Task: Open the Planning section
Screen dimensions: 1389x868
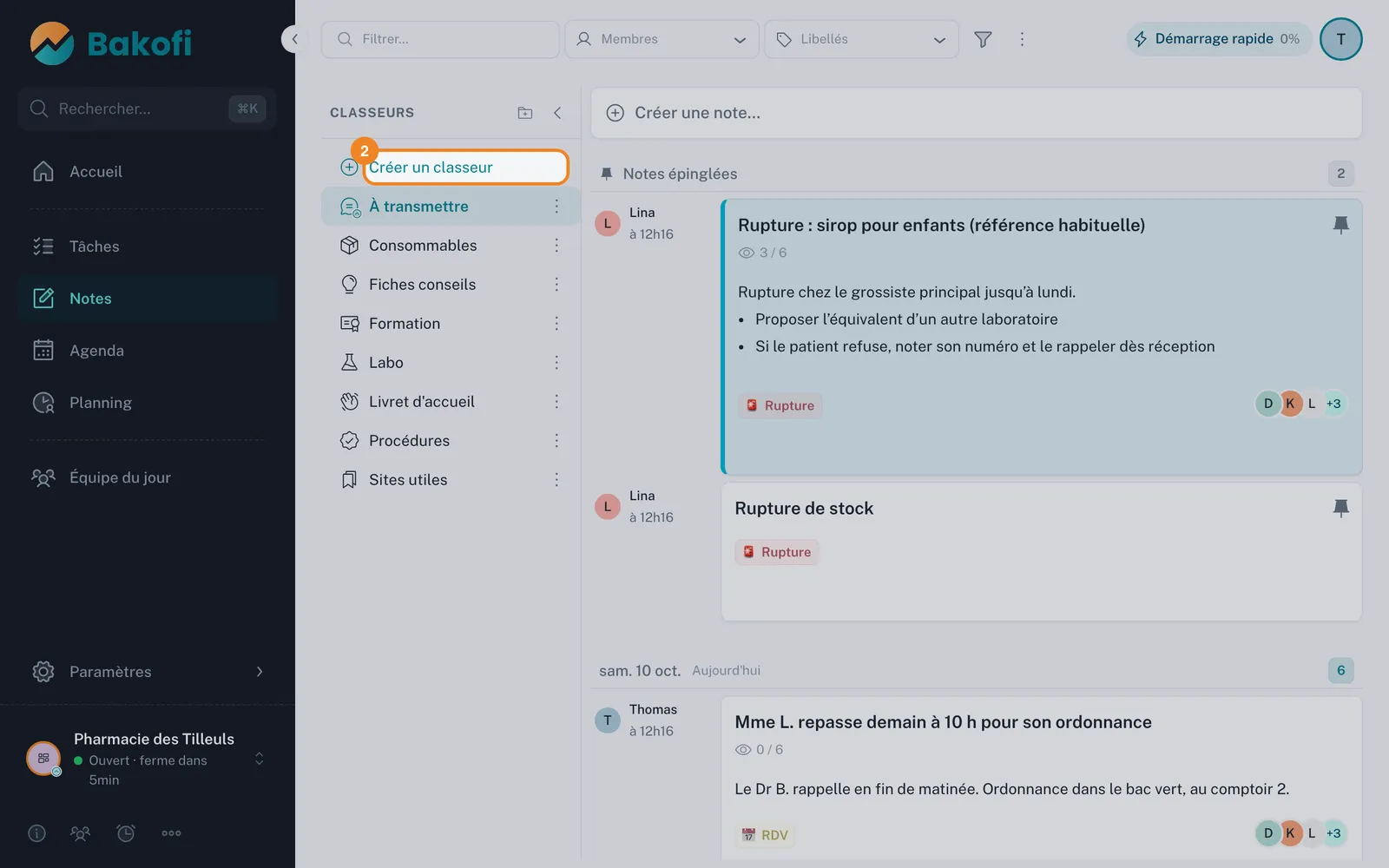Action: click(148, 403)
